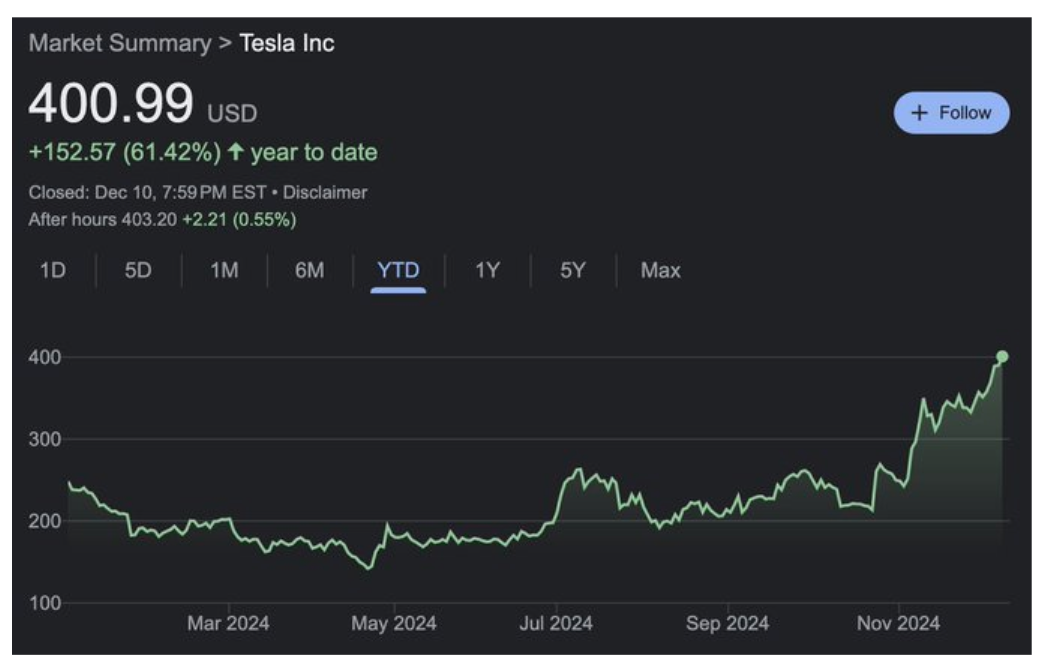Select the 5D time range tab

[138, 270]
